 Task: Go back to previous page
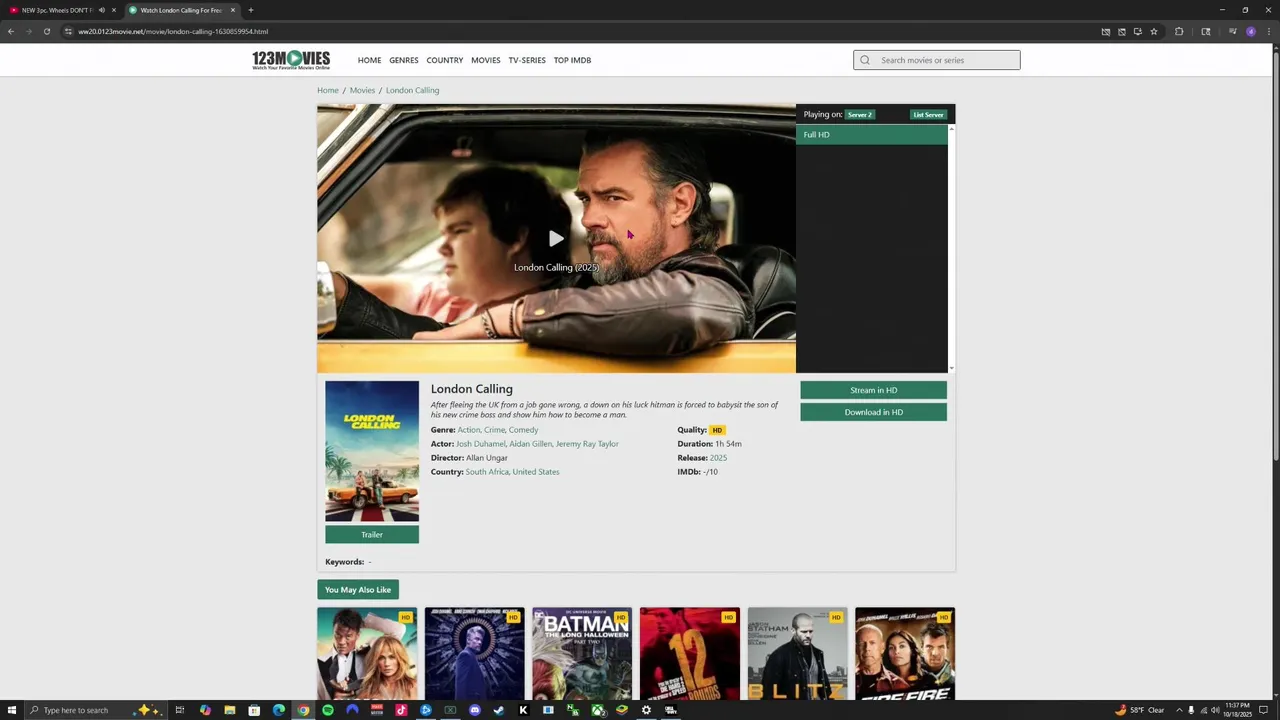pyautogui.click(x=11, y=31)
